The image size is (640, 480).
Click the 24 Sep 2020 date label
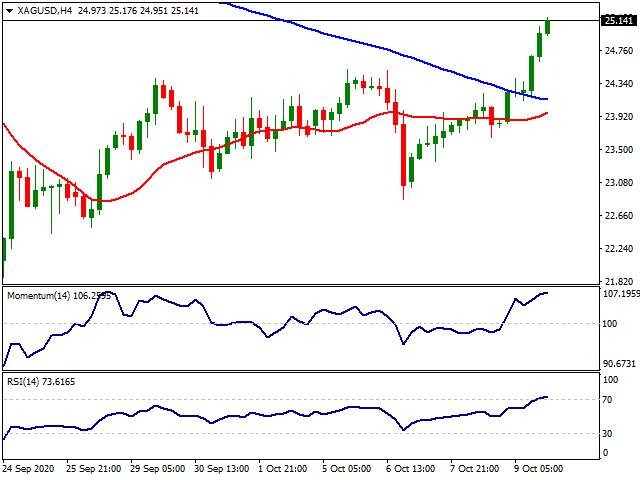tap(29, 469)
